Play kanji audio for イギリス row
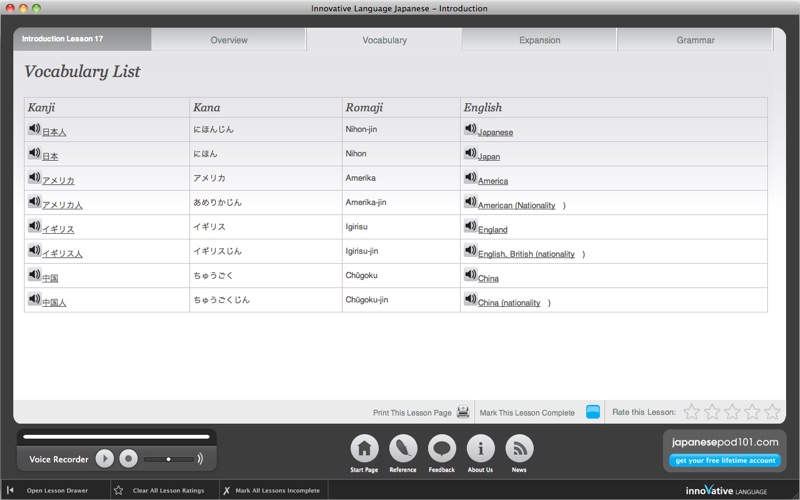Screen dimensions: 800x500 (34, 226)
